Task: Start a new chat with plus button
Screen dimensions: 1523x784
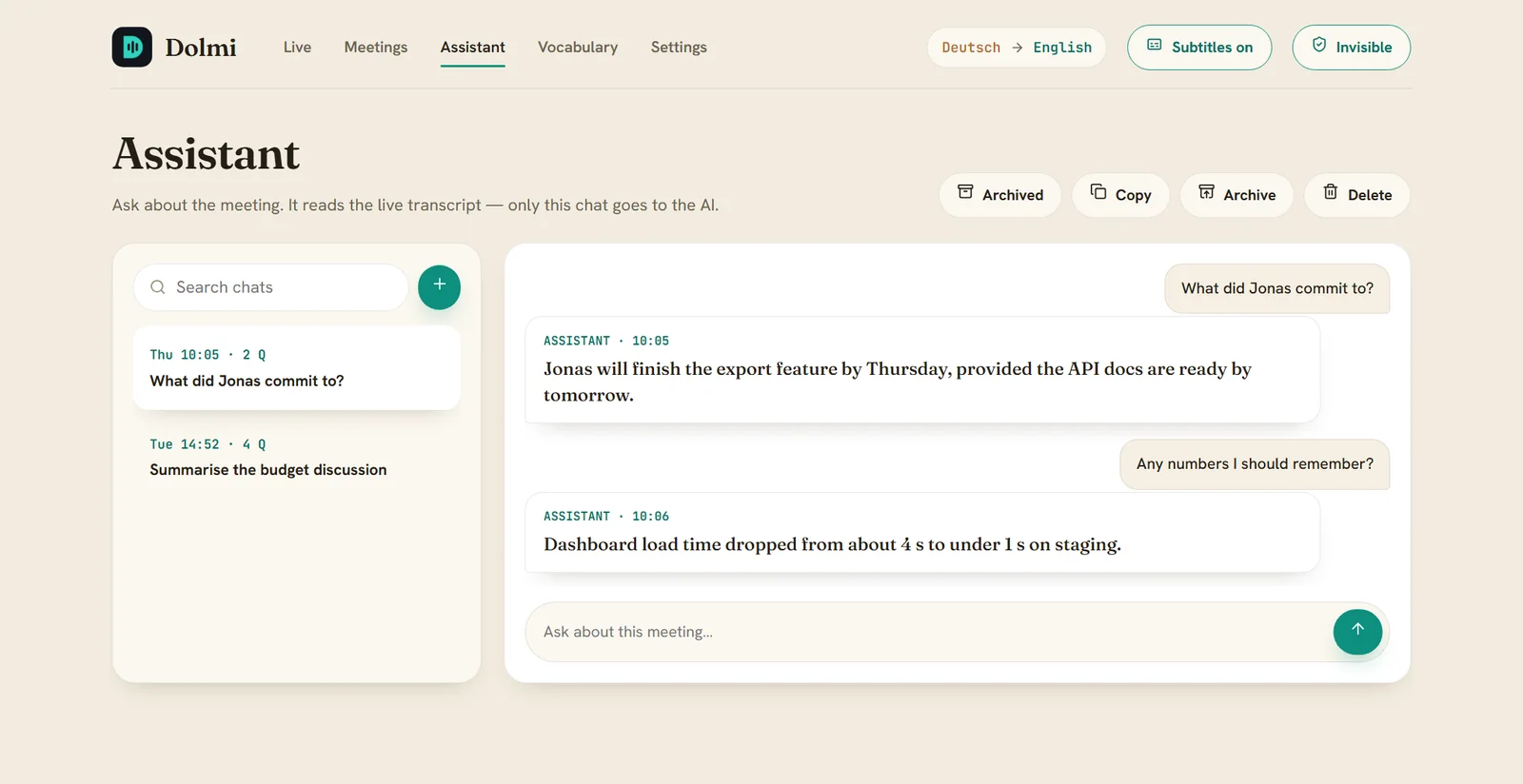Action: pos(439,286)
